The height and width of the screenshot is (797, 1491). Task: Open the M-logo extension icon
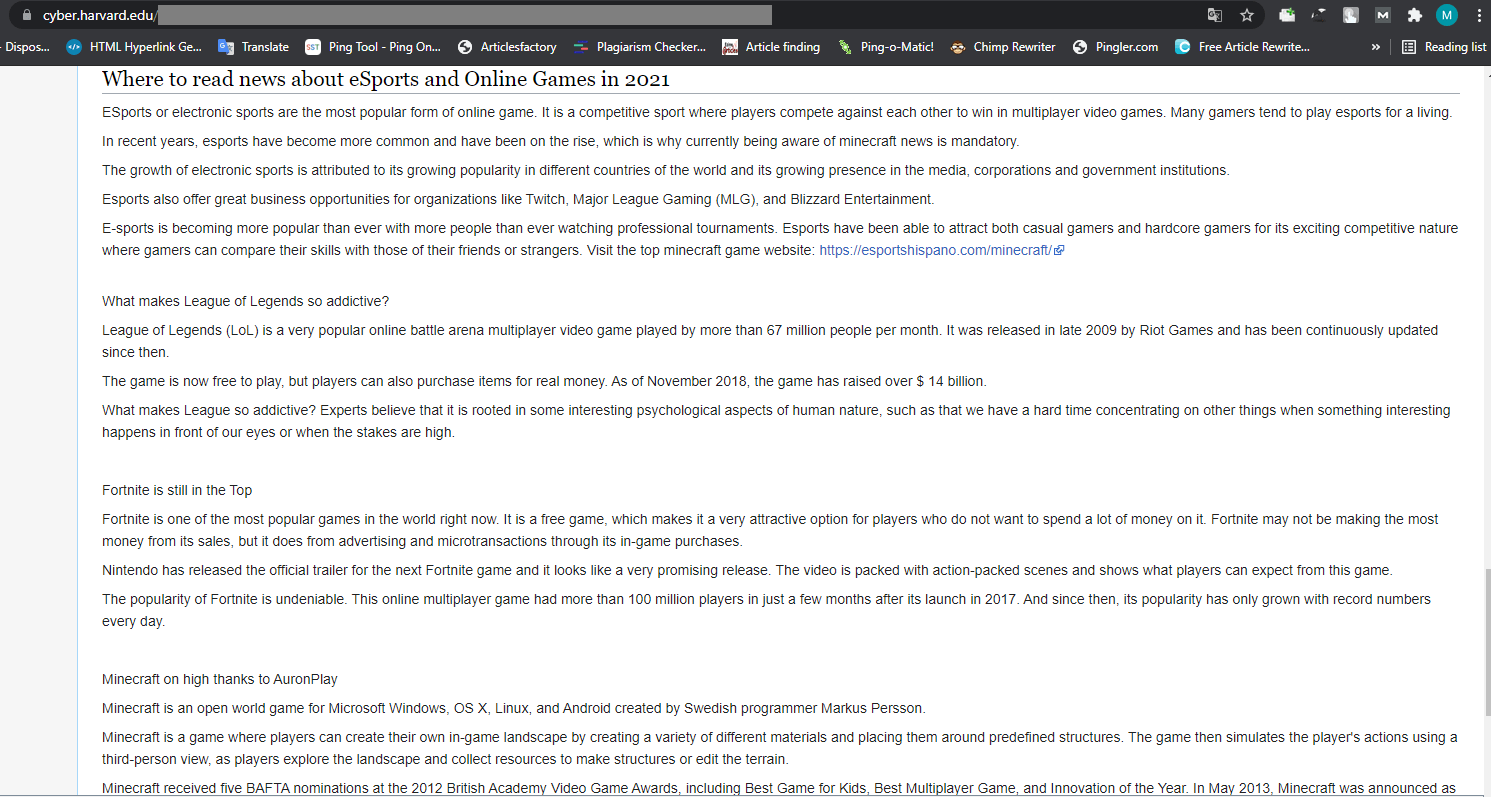click(x=1382, y=15)
